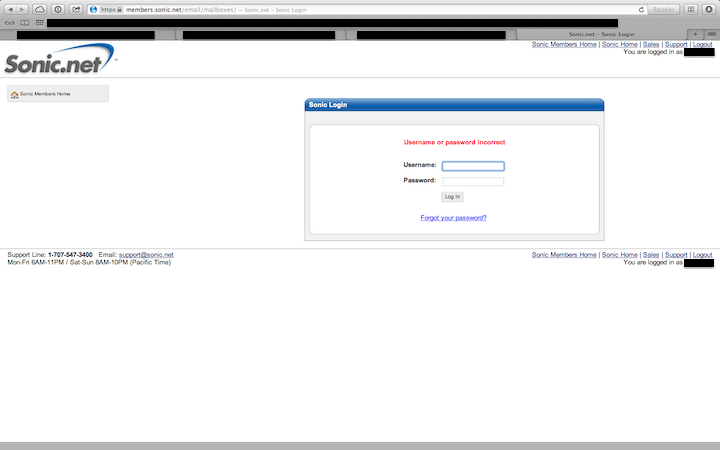This screenshot has height=450, width=720.
Task: Open the Share toolbar button
Action: (x=76, y=9)
